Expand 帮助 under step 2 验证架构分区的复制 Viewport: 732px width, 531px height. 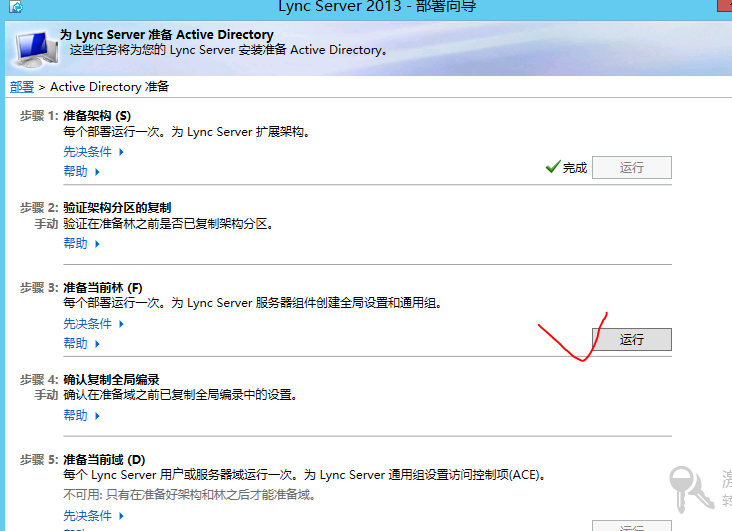(82, 243)
